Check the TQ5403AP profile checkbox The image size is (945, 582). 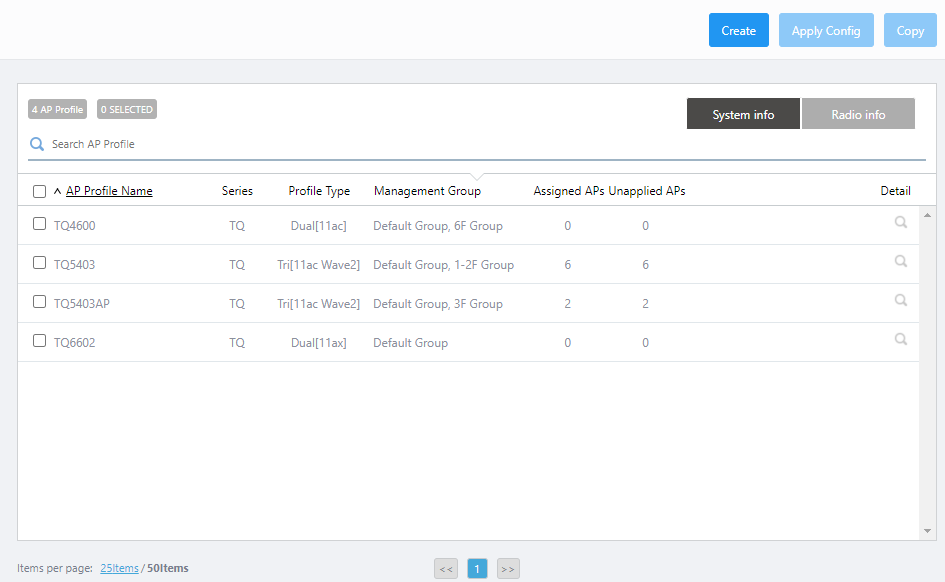tap(40, 302)
